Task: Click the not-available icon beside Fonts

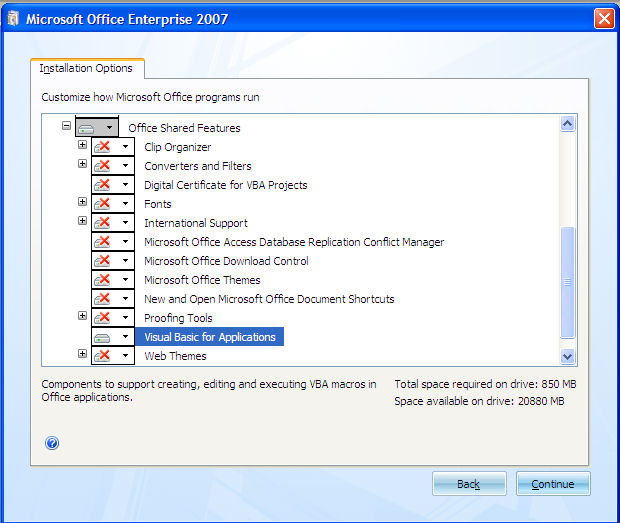Action: tap(102, 204)
